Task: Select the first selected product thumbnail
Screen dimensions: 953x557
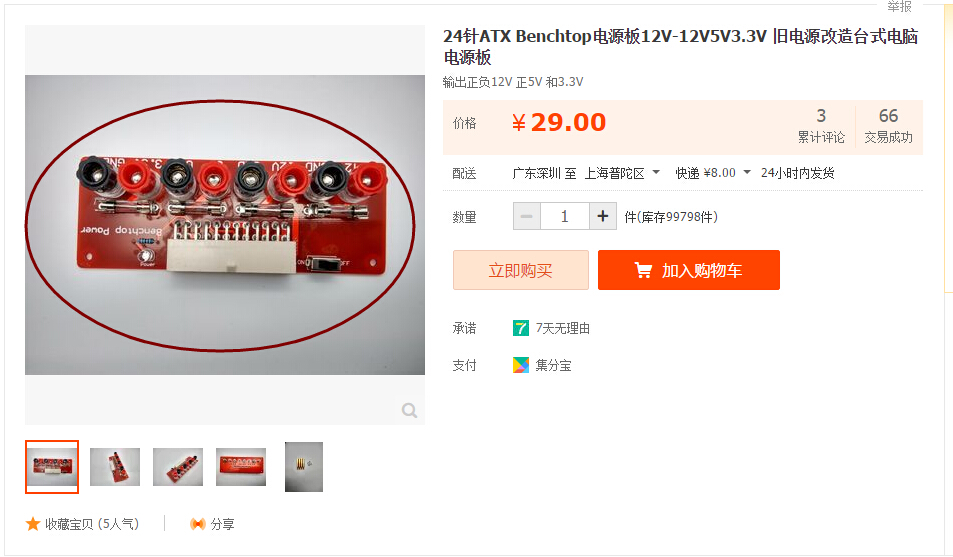Action: click(52, 467)
